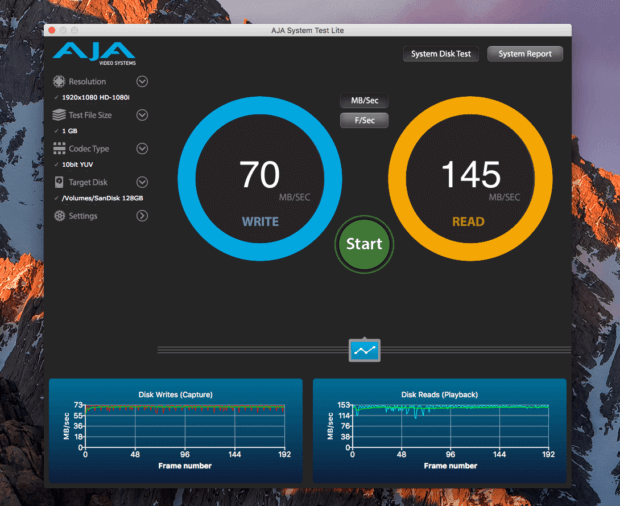Open the System Report tab
This screenshot has width=620, height=506.
coord(525,54)
